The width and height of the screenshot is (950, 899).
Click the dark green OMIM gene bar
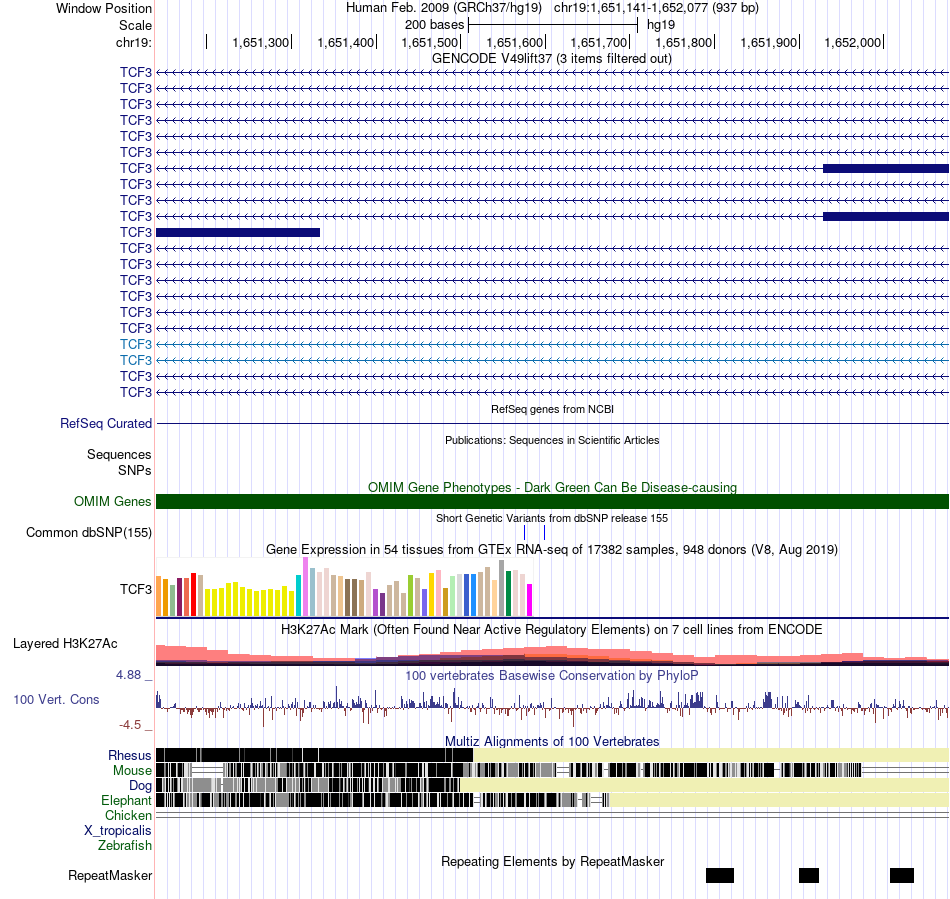(x=552, y=502)
